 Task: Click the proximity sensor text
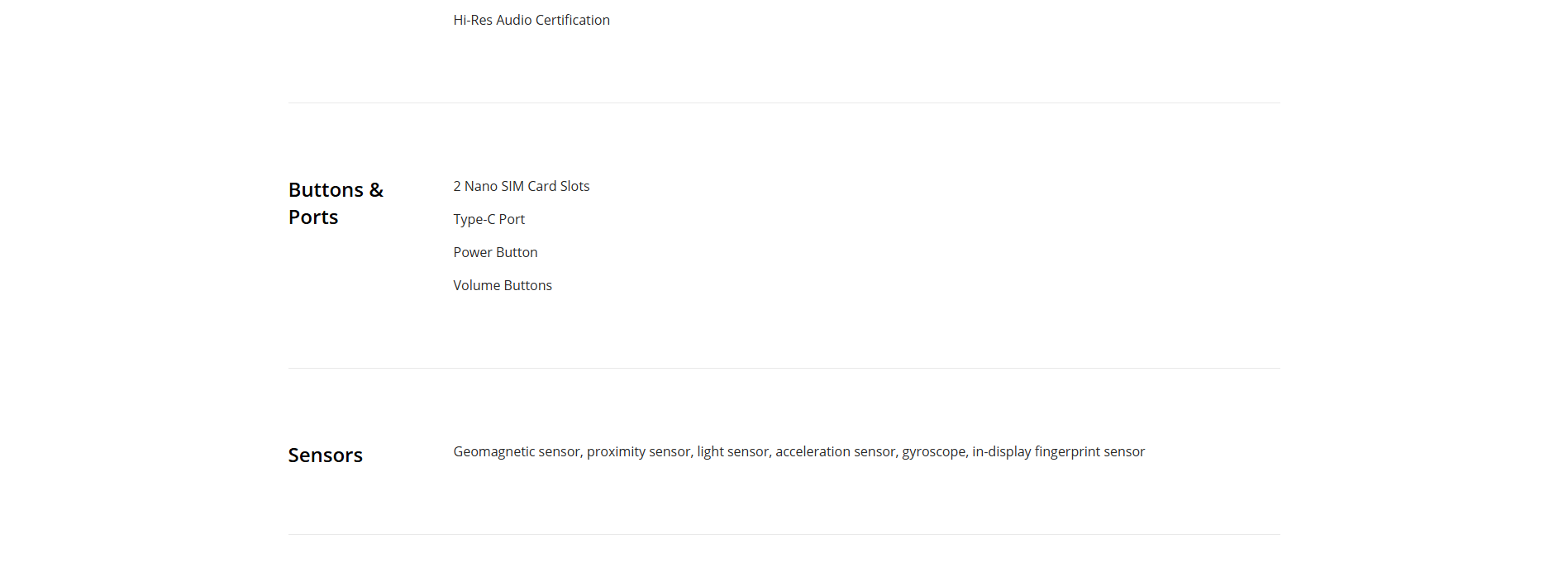pos(638,451)
